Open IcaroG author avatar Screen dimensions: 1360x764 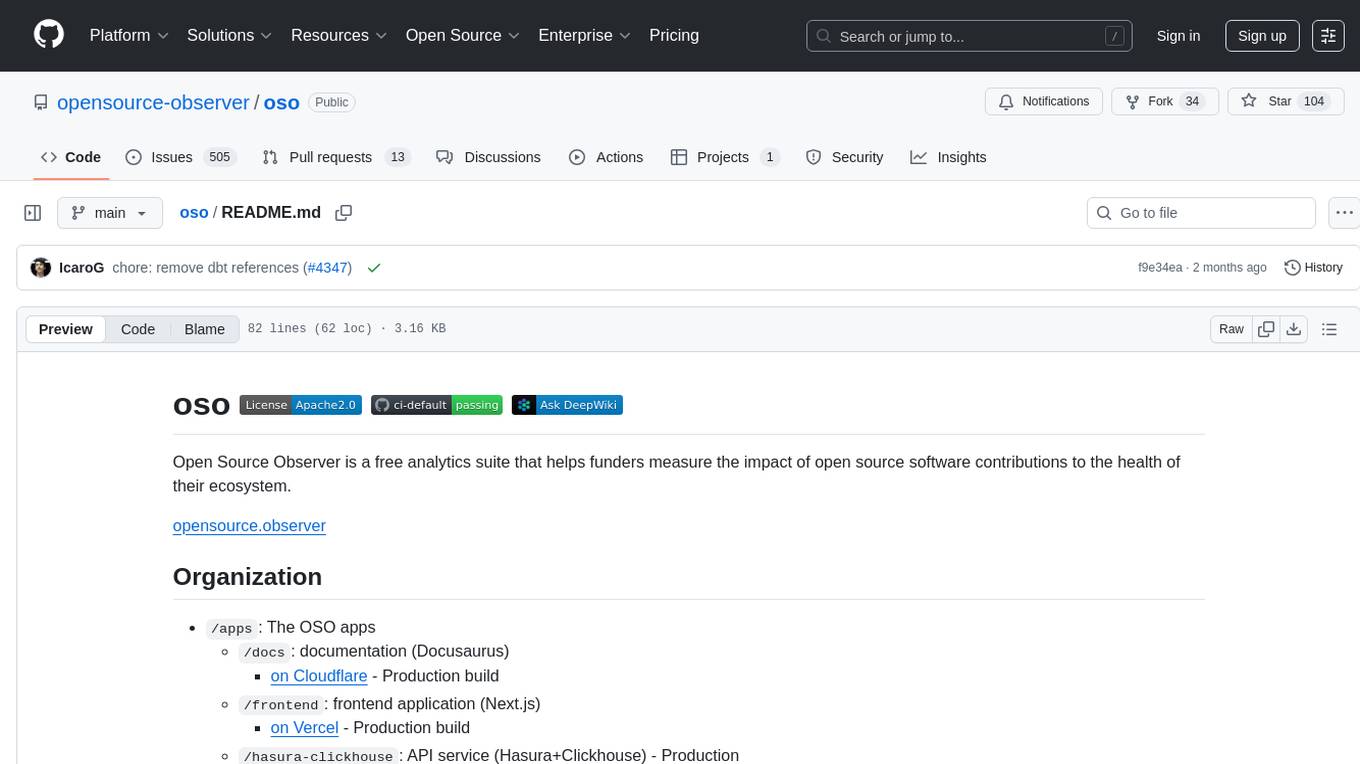[41, 268]
